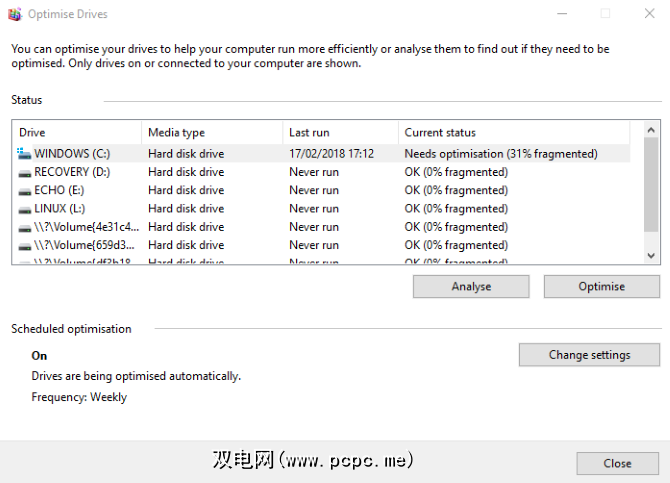Click LINUX row's Hard disk drive cell
The width and height of the screenshot is (670, 483).
(186, 209)
